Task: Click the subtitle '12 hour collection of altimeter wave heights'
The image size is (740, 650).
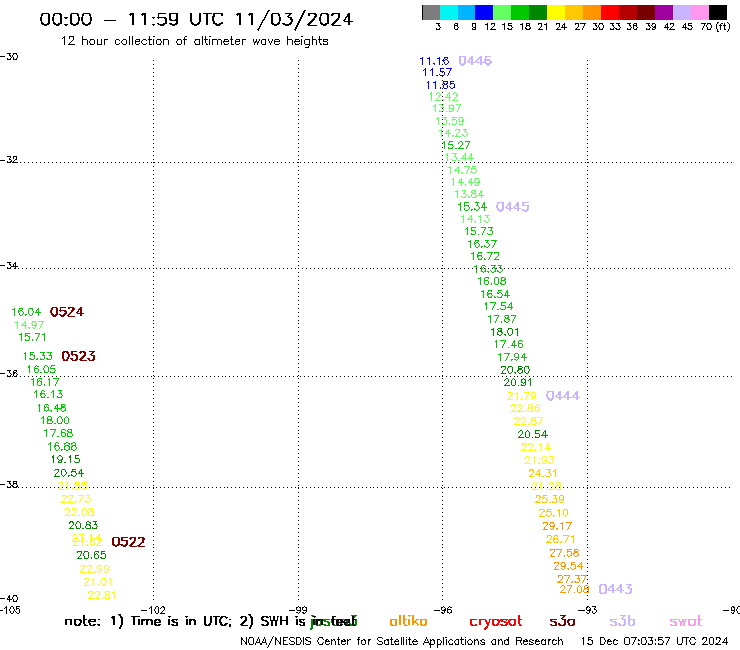Action: pos(194,41)
